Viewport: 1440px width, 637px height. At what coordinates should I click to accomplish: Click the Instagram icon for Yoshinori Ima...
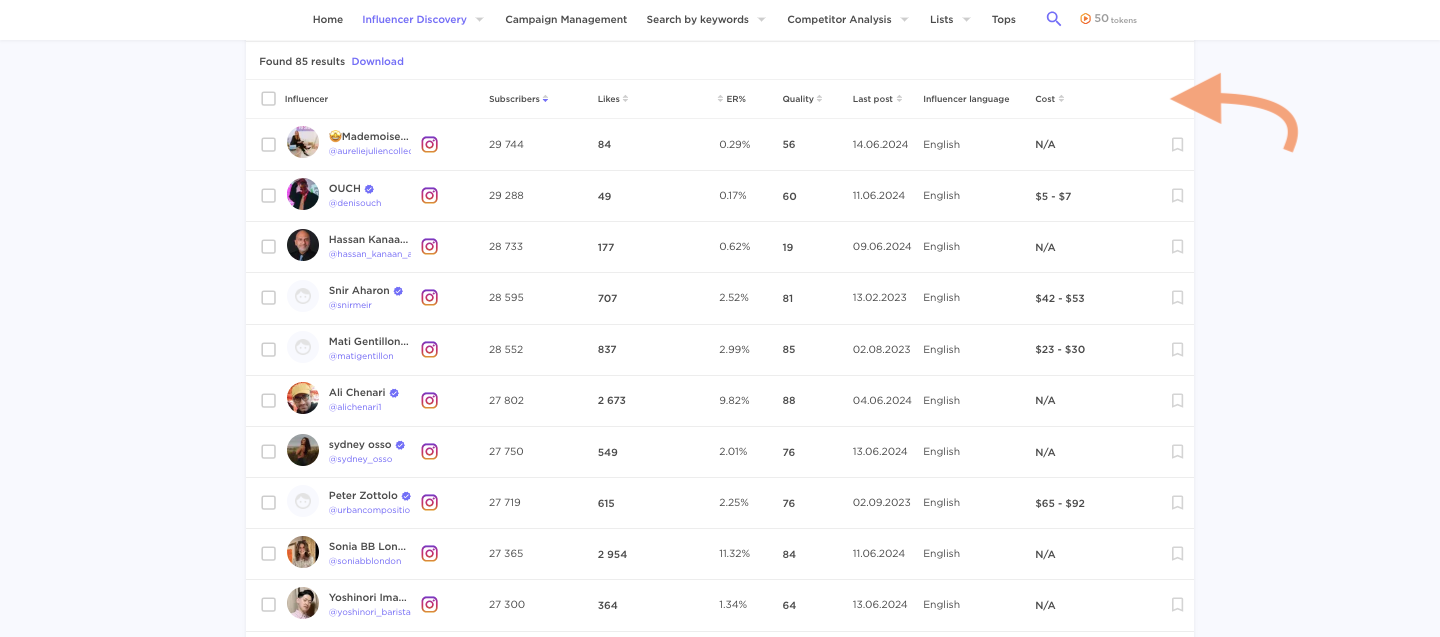[429, 604]
